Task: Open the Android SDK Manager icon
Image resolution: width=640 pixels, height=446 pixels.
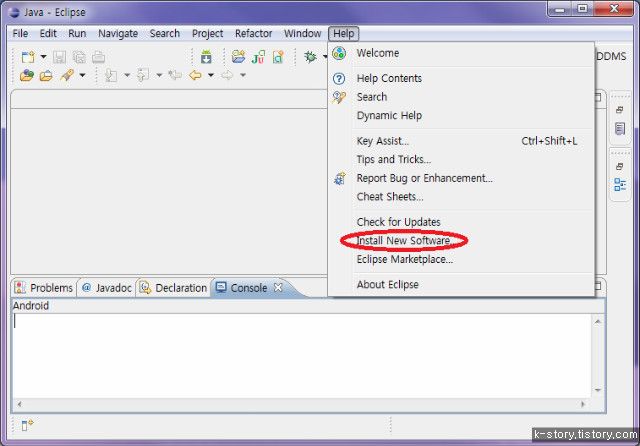Action: point(206,57)
